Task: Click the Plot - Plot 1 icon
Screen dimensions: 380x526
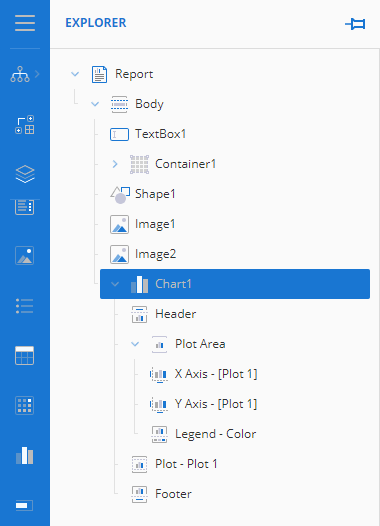Action: [140, 464]
